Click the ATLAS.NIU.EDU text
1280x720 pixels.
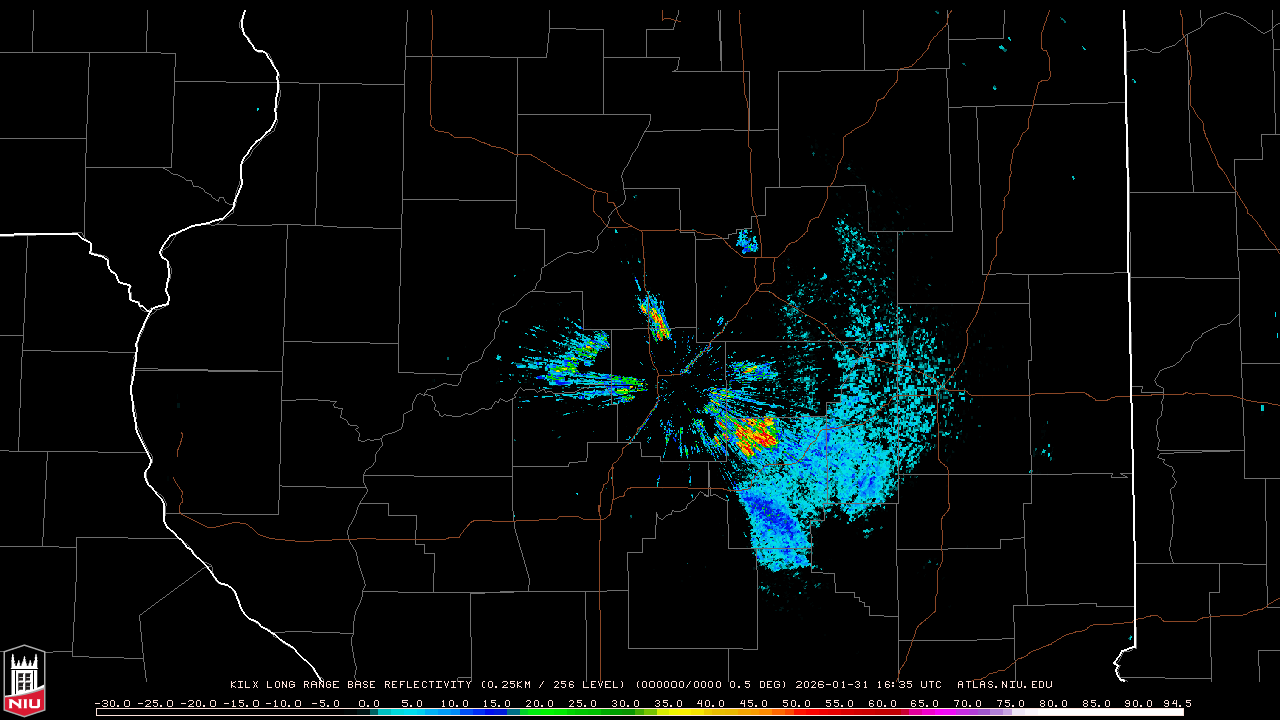1004,685
